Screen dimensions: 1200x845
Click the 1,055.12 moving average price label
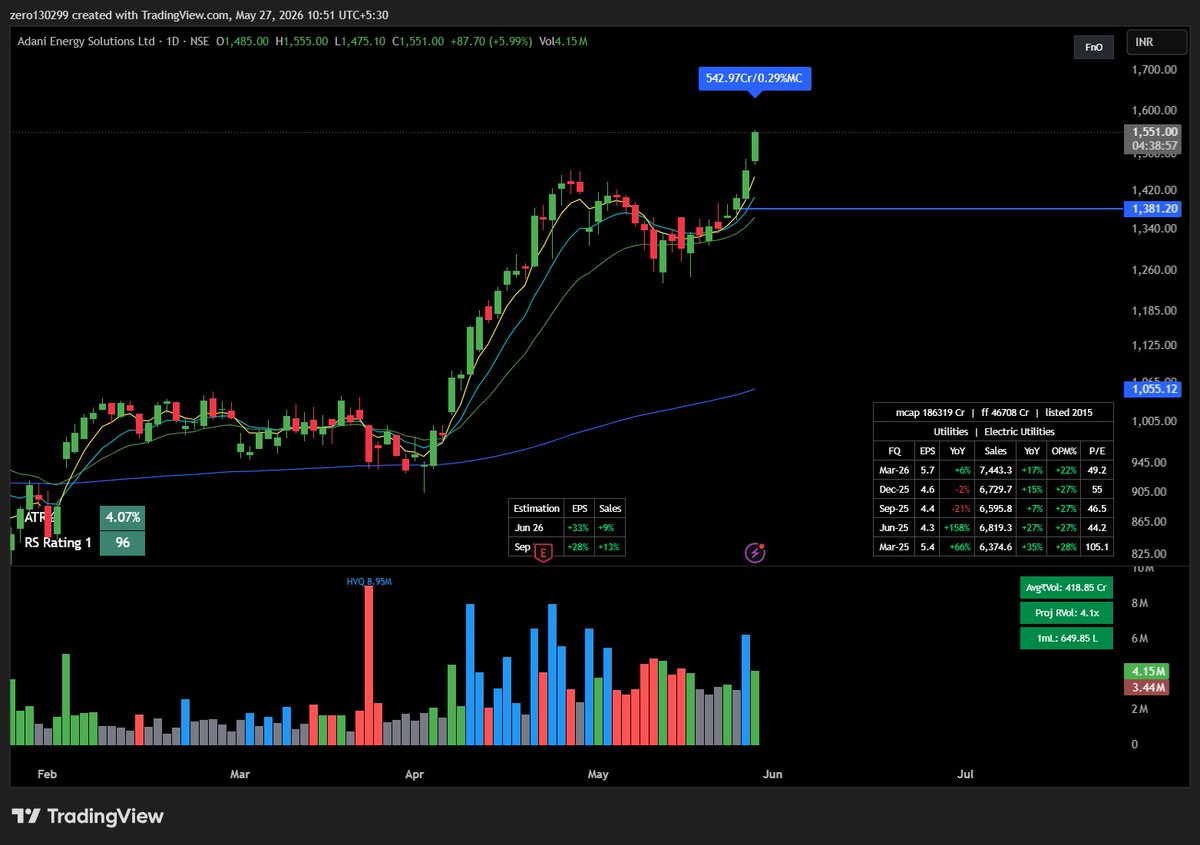1152,388
